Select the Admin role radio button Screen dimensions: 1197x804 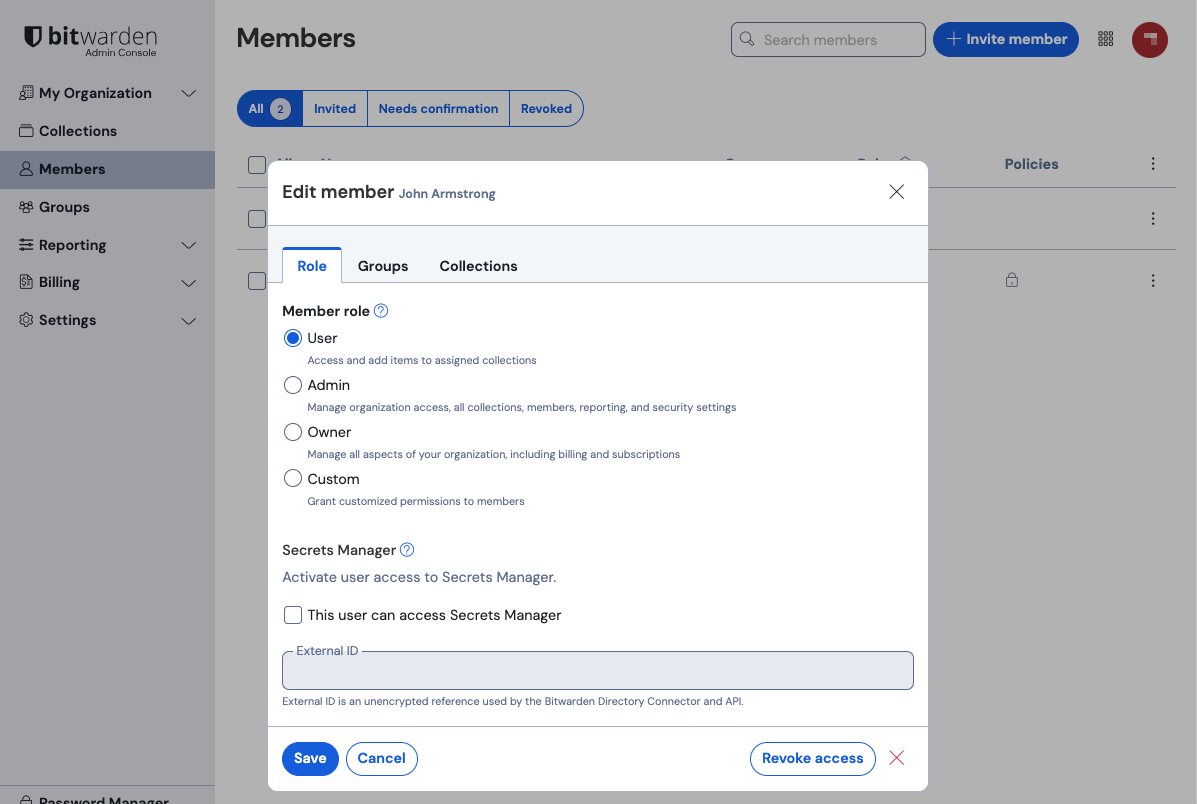pyautogui.click(x=292, y=384)
